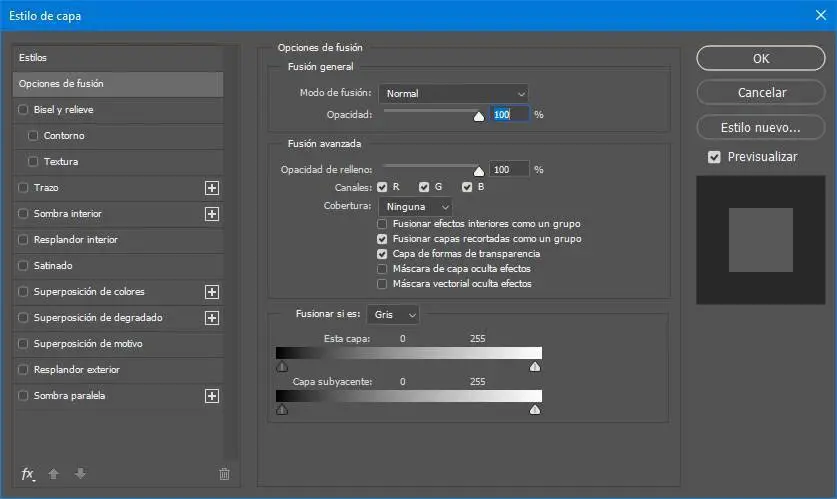Image resolution: width=837 pixels, height=499 pixels.
Task: Enable Superposición de motivo checkbox
Action: point(23,344)
